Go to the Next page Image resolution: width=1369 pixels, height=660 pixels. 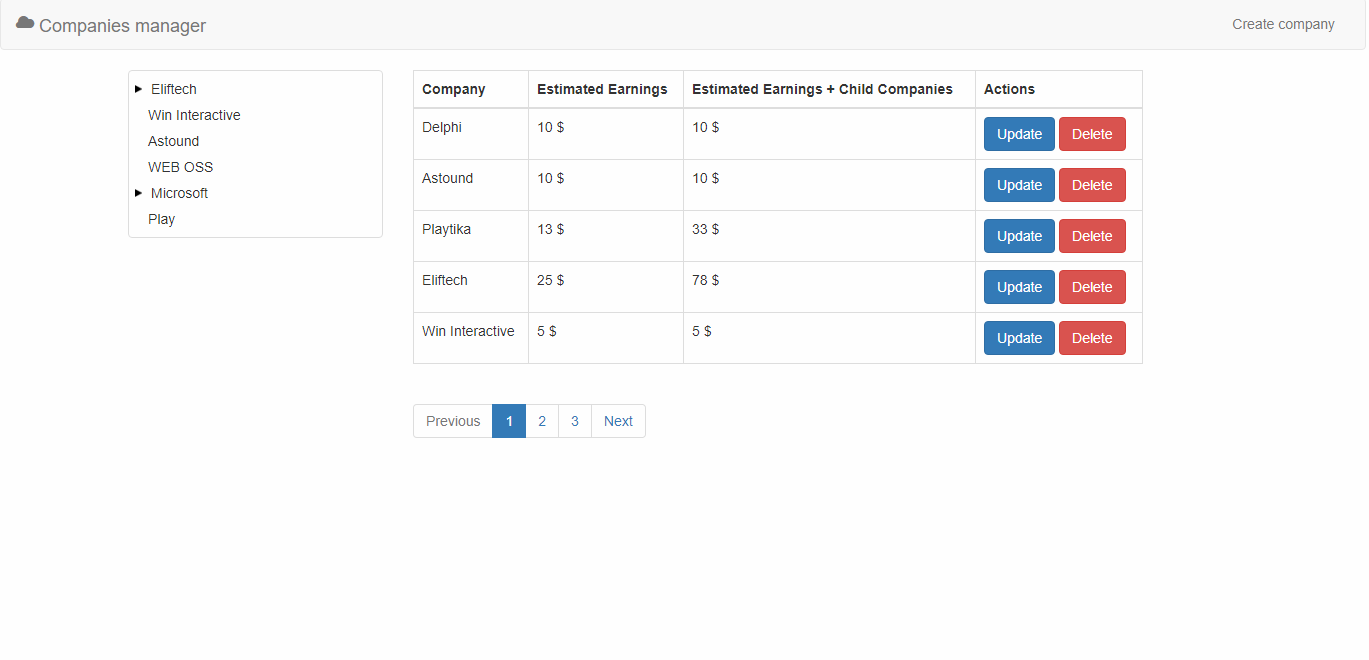coord(618,421)
